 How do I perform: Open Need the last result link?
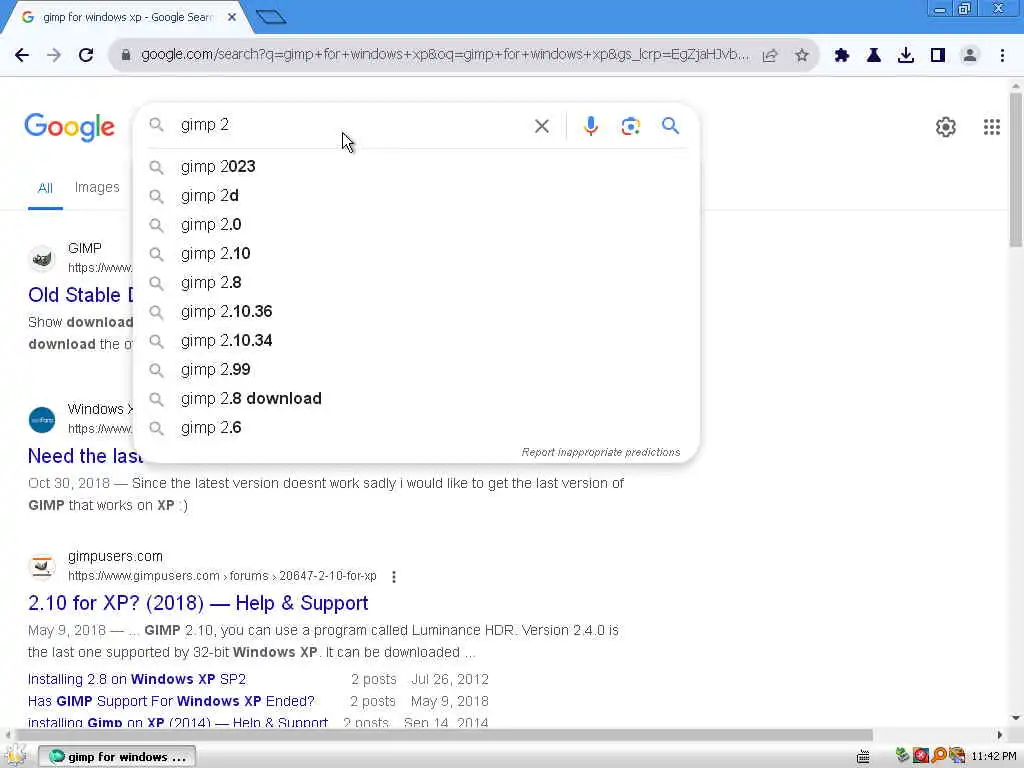[84, 456]
